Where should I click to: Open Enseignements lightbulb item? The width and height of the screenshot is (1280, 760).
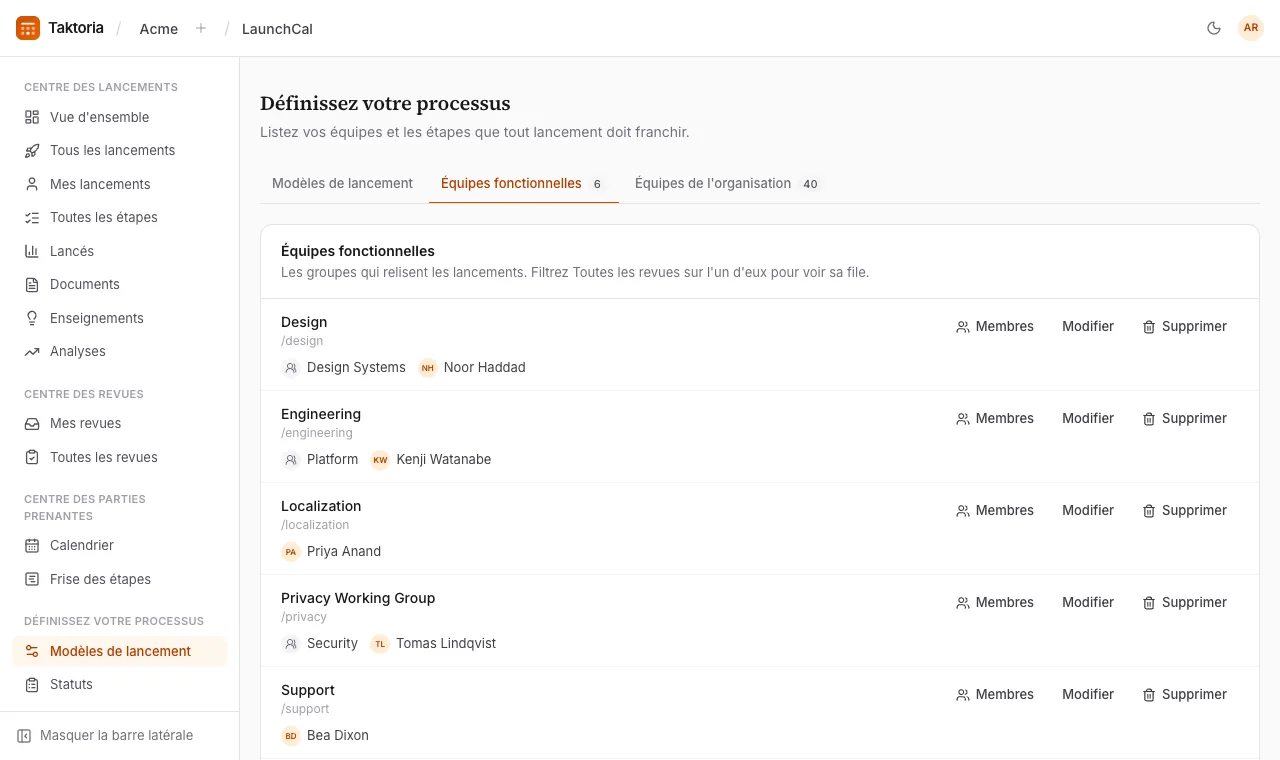(x=120, y=318)
